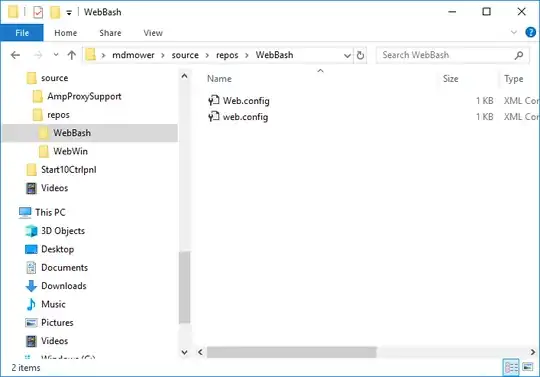Click the navigation pane vertical scrollbar thumb
540x377 pixels.
pos(185,287)
